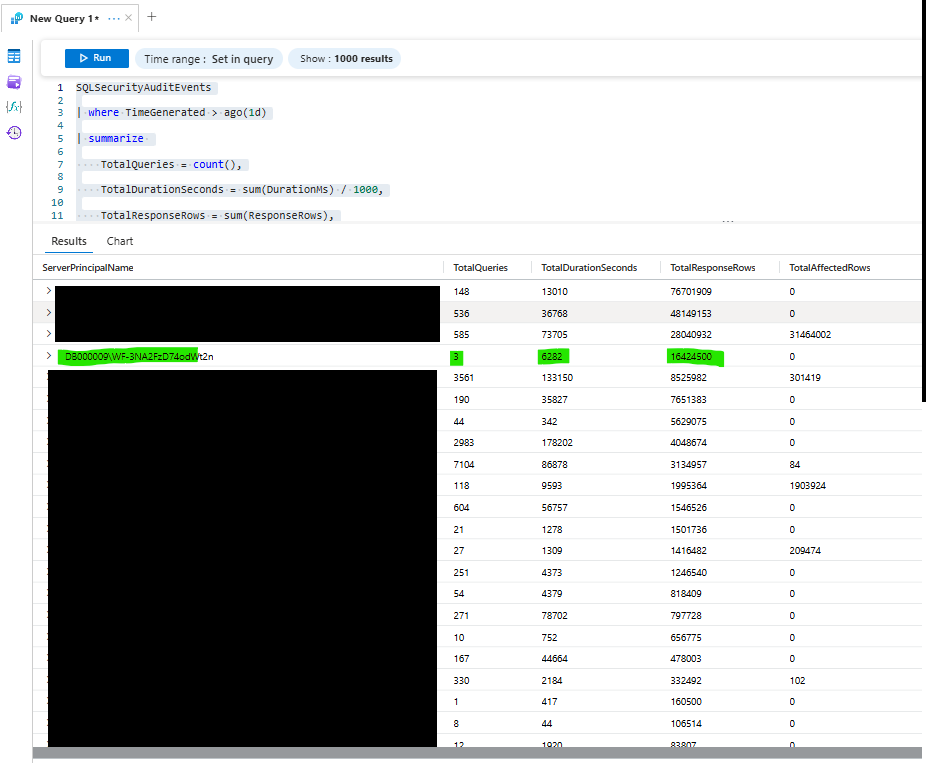Switch to the Results tab
The width and height of the screenshot is (926, 763).
point(69,241)
